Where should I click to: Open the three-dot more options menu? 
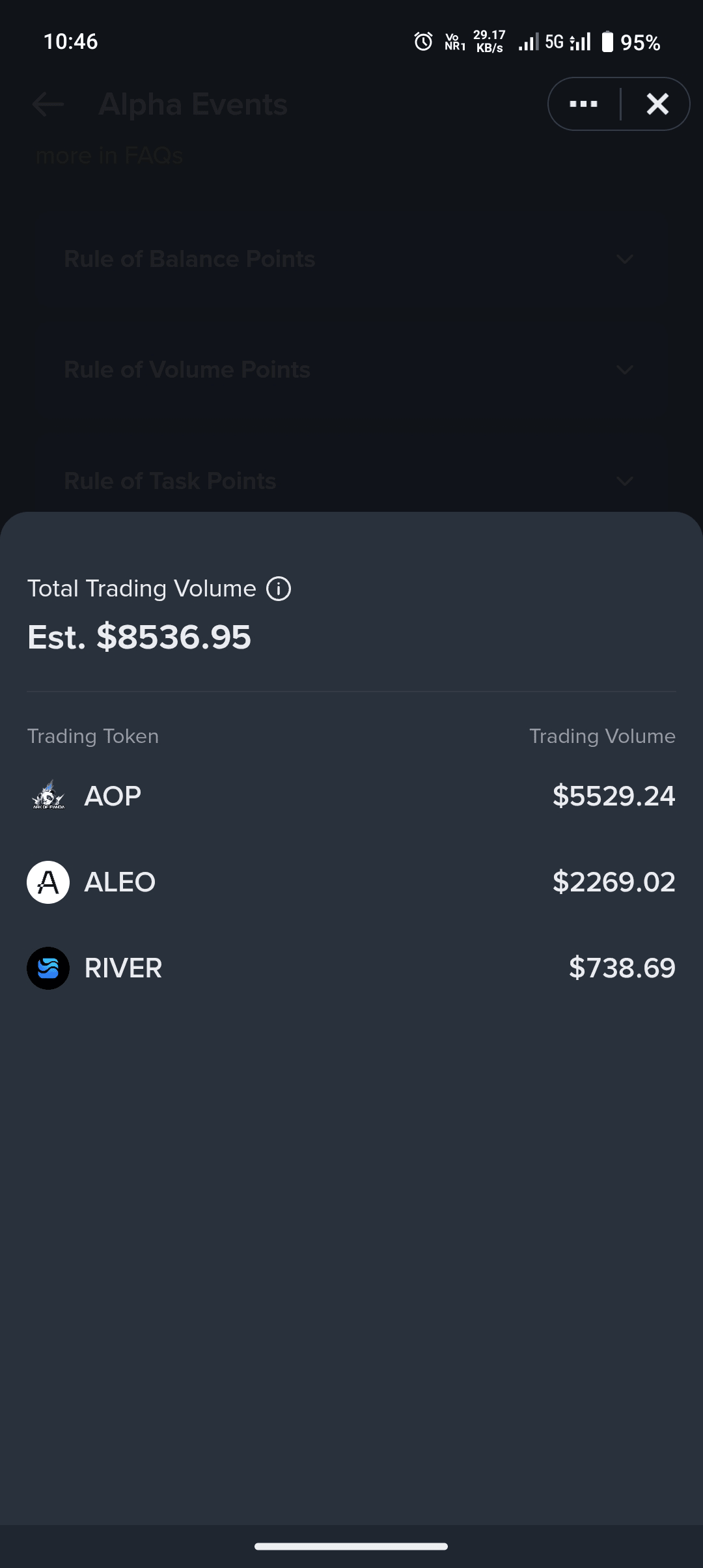click(x=583, y=104)
